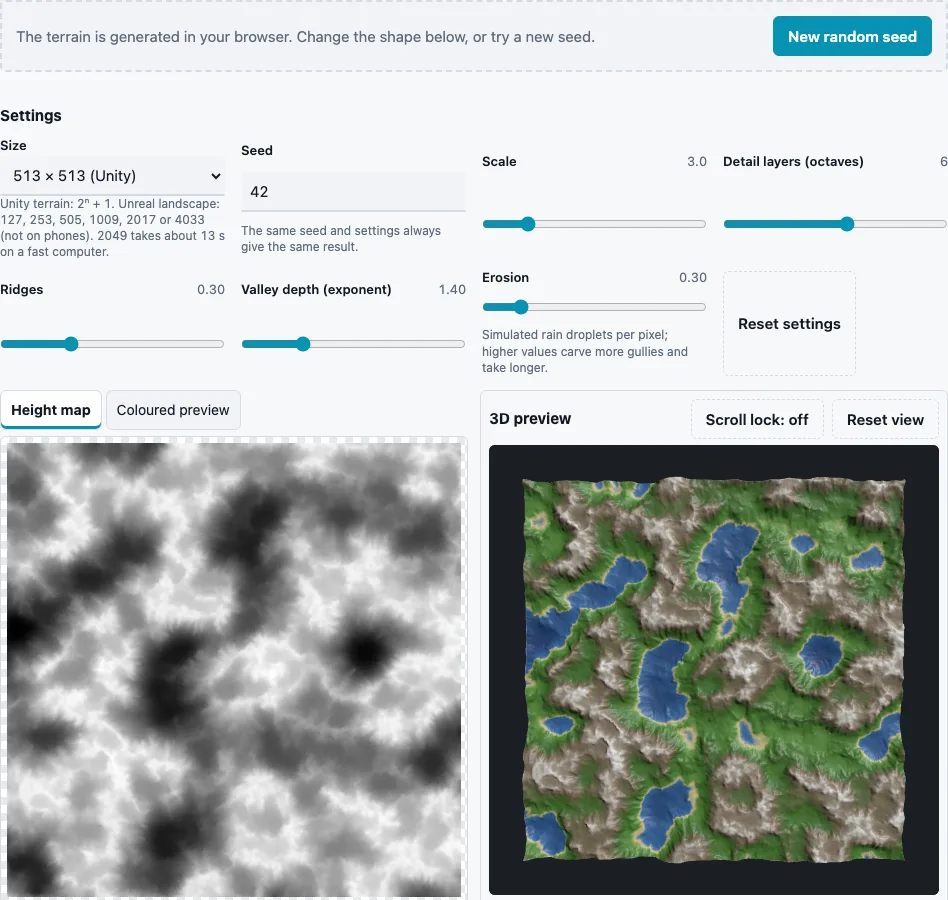Toggle the Scroll lock: off button
The image size is (948, 900).
(756, 419)
